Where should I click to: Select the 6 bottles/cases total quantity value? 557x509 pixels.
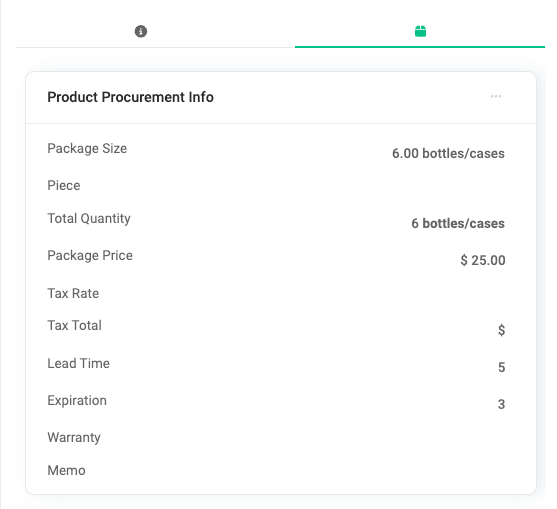[x=458, y=223]
